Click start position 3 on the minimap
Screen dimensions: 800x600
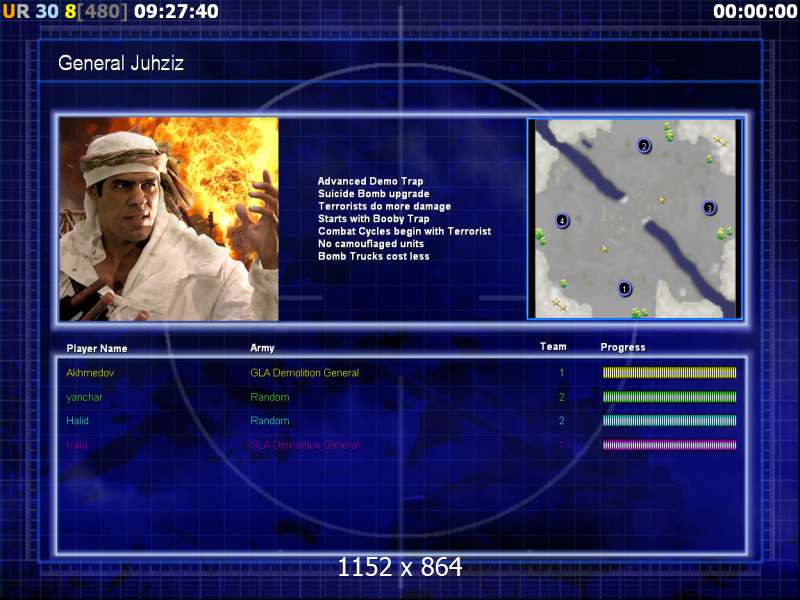(709, 208)
